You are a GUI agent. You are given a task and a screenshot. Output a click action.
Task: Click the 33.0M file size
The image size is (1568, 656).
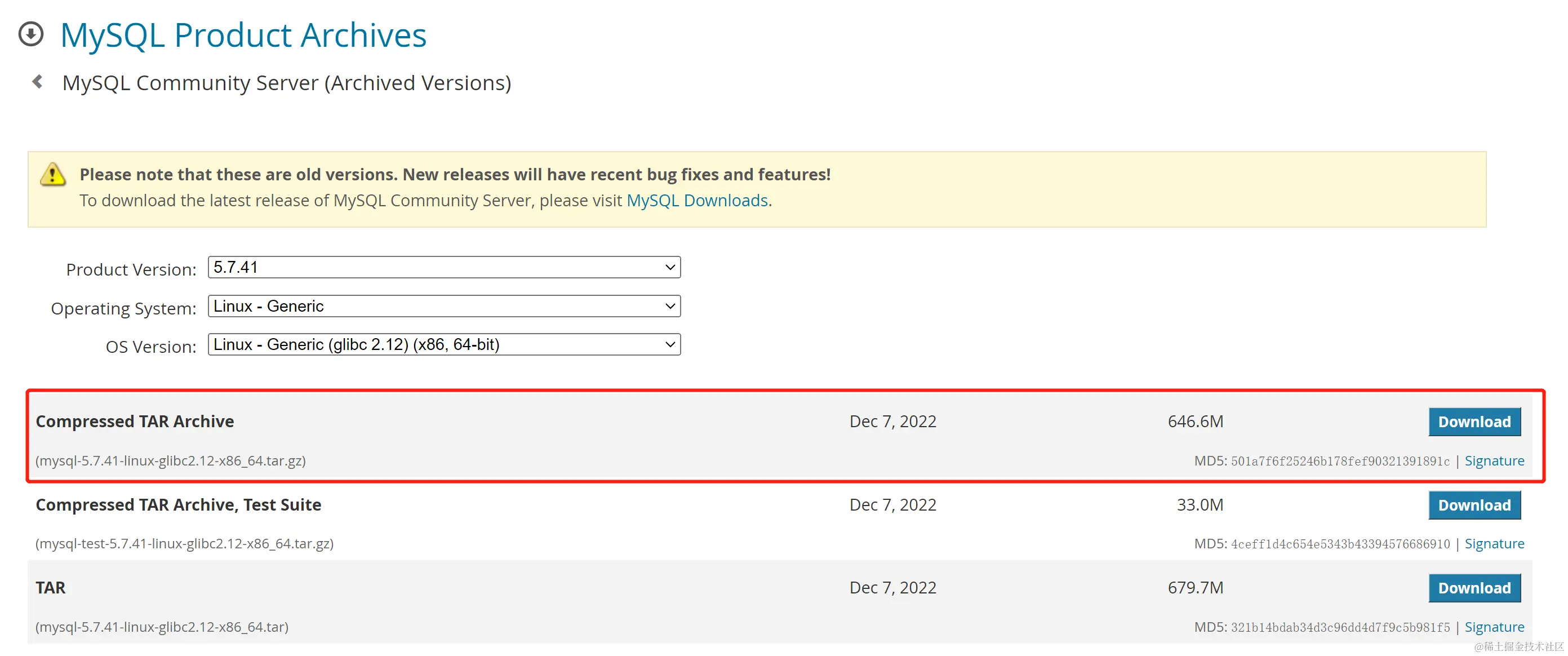(x=1199, y=505)
